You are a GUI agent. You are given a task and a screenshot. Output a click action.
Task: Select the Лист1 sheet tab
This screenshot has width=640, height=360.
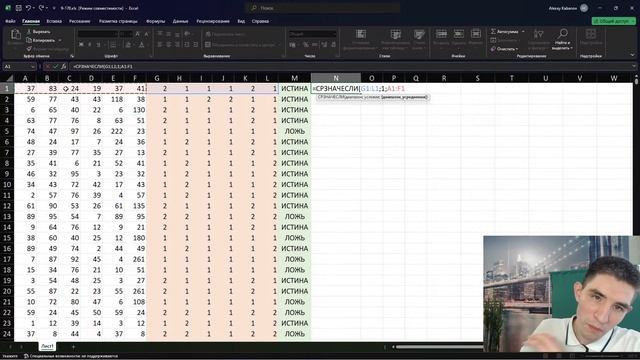(47, 346)
